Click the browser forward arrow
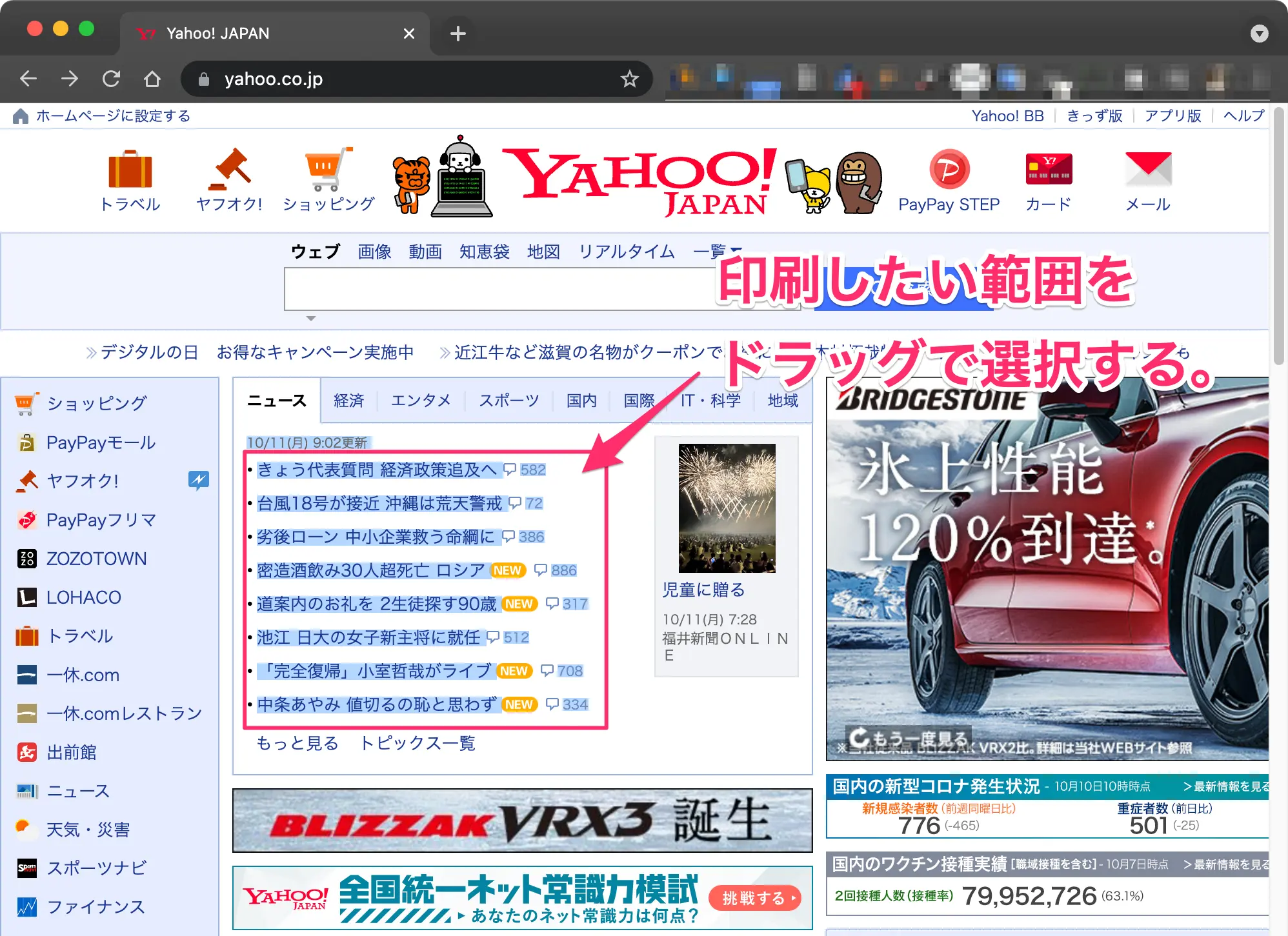 pos(70,79)
